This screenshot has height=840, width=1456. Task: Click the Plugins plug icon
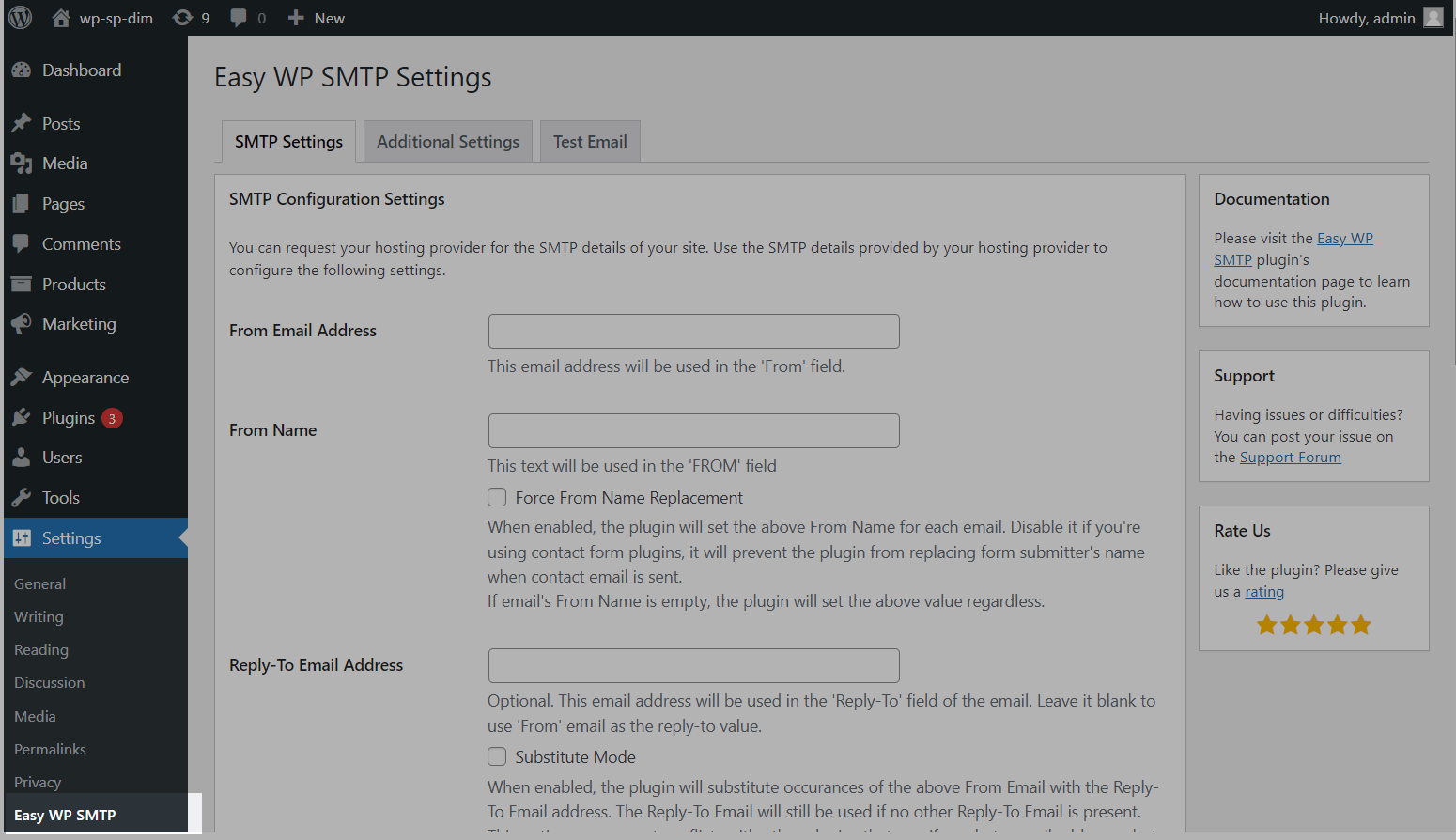pyautogui.click(x=22, y=418)
